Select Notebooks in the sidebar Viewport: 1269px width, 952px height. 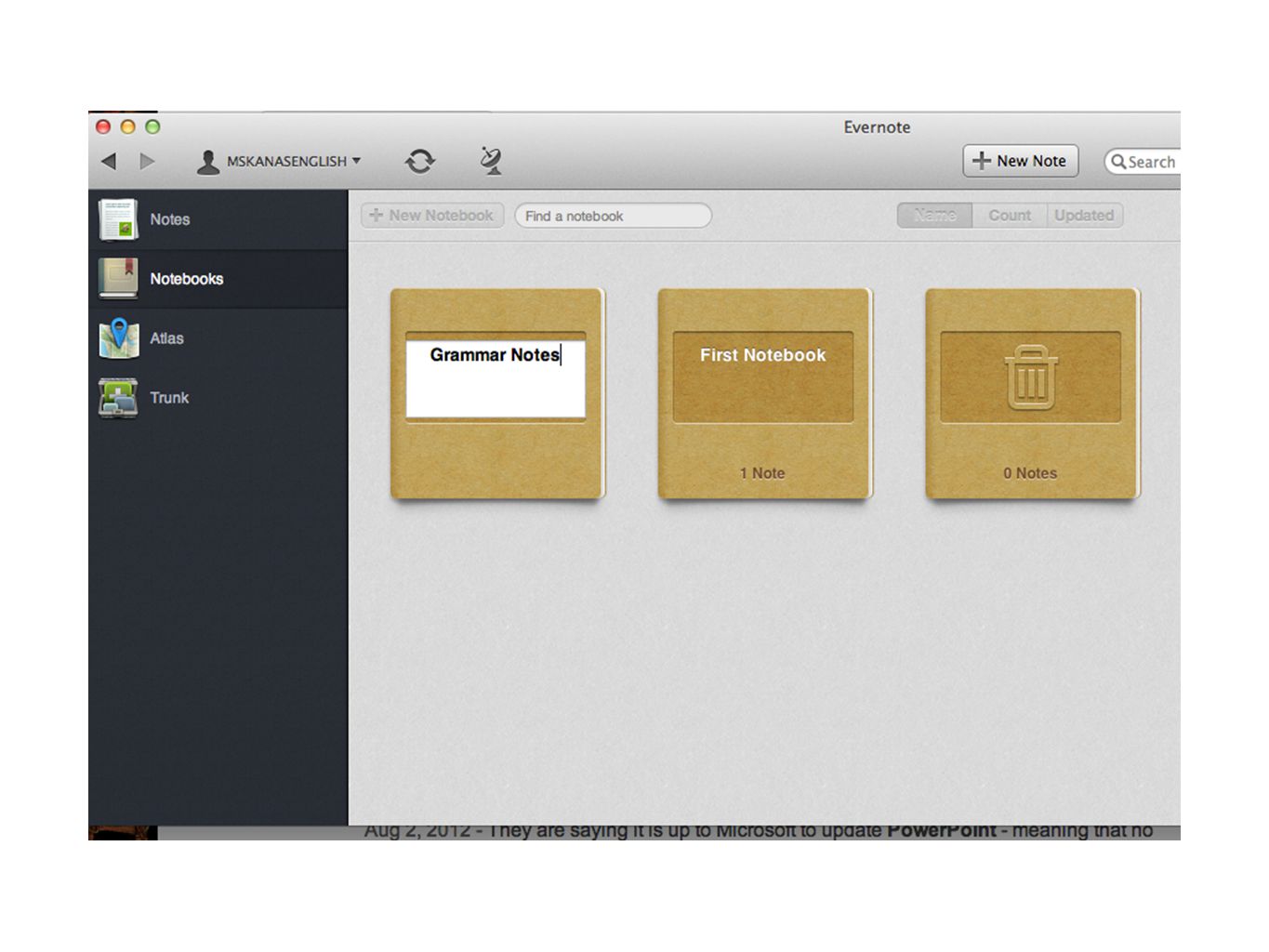(x=218, y=279)
